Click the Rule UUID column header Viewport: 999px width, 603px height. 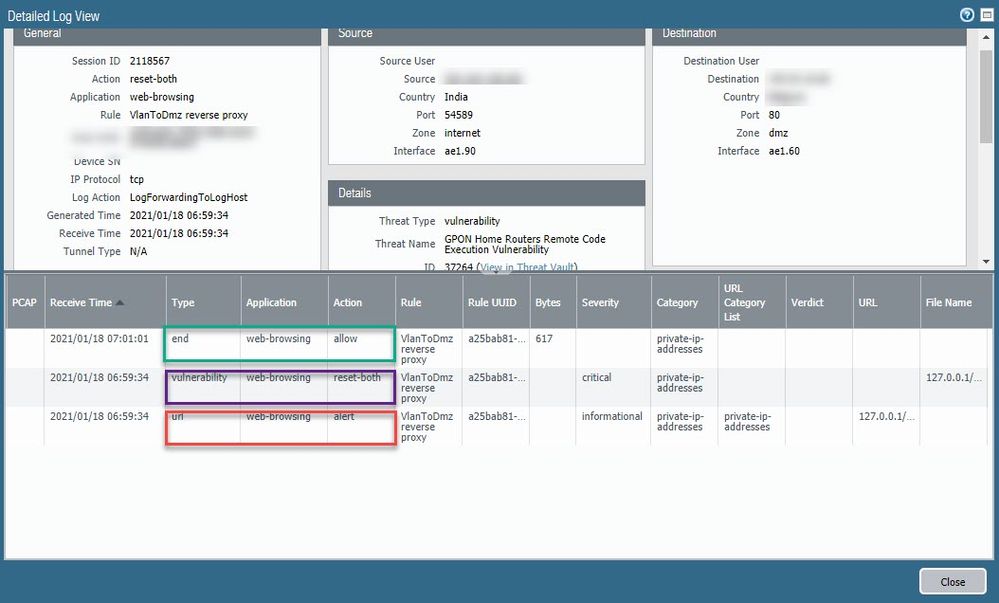click(x=493, y=302)
